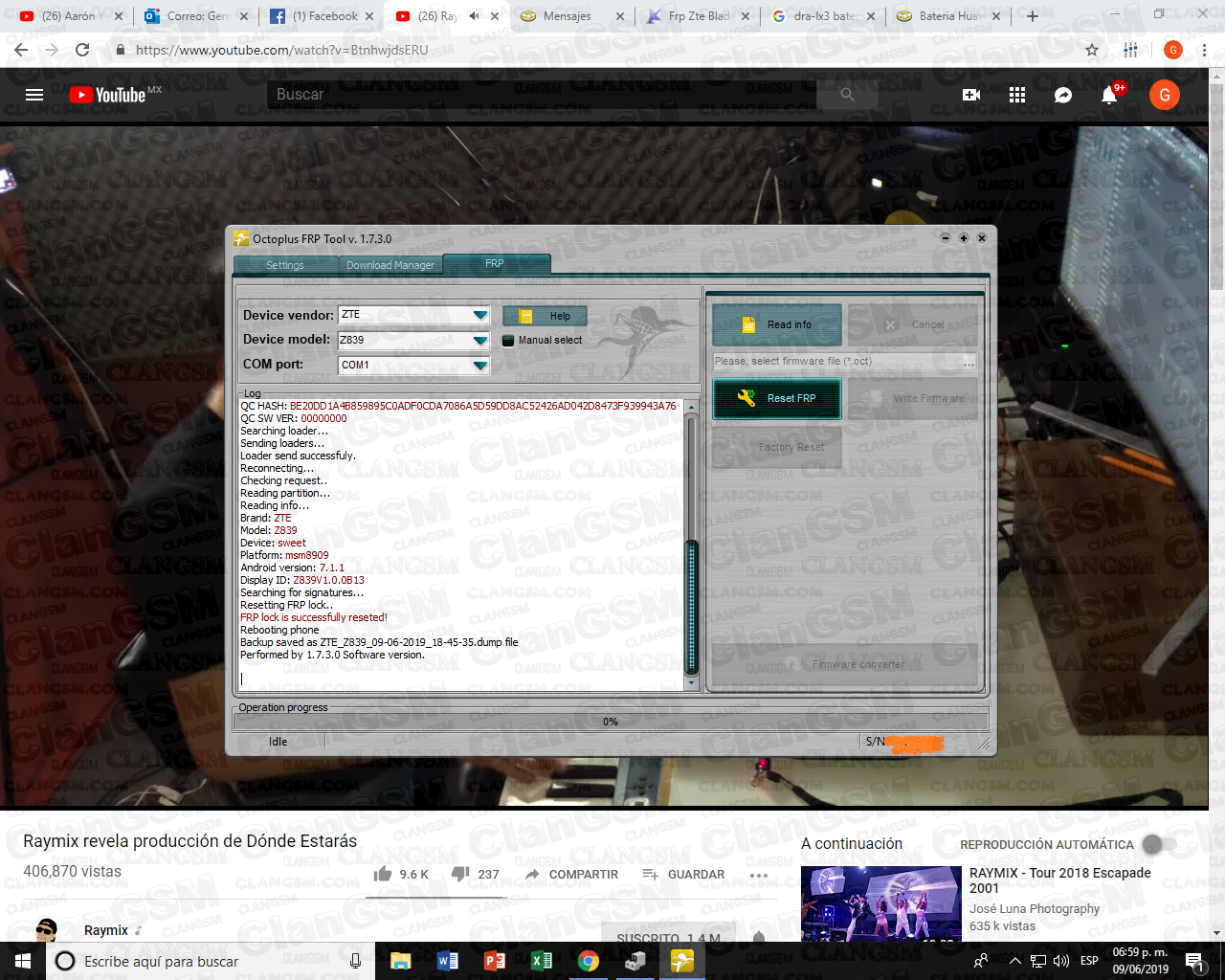Screen dimensions: 1225x980
Task: Go back to the previous page
Action: [21, 50]
